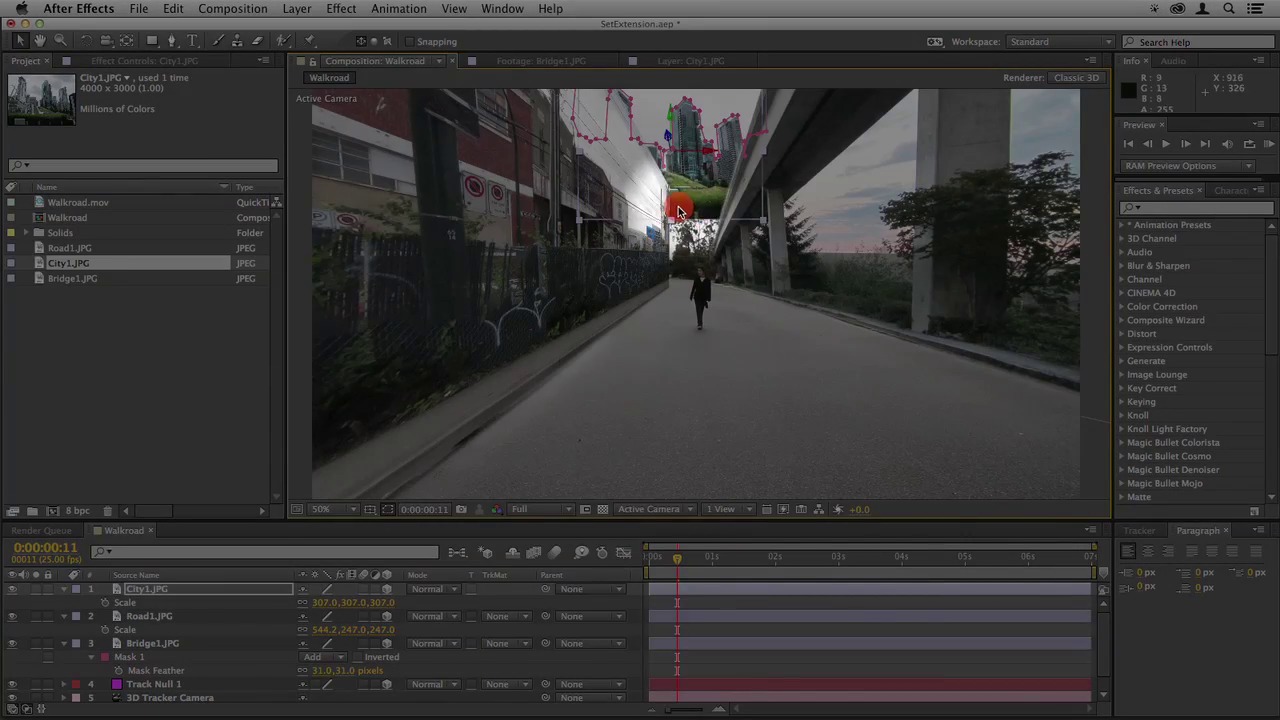Click the current time display 0:00:00:11
Image resolution: width=1280 pixels, height=720 pixels.
pyautogui.click(x=45, y=549)
